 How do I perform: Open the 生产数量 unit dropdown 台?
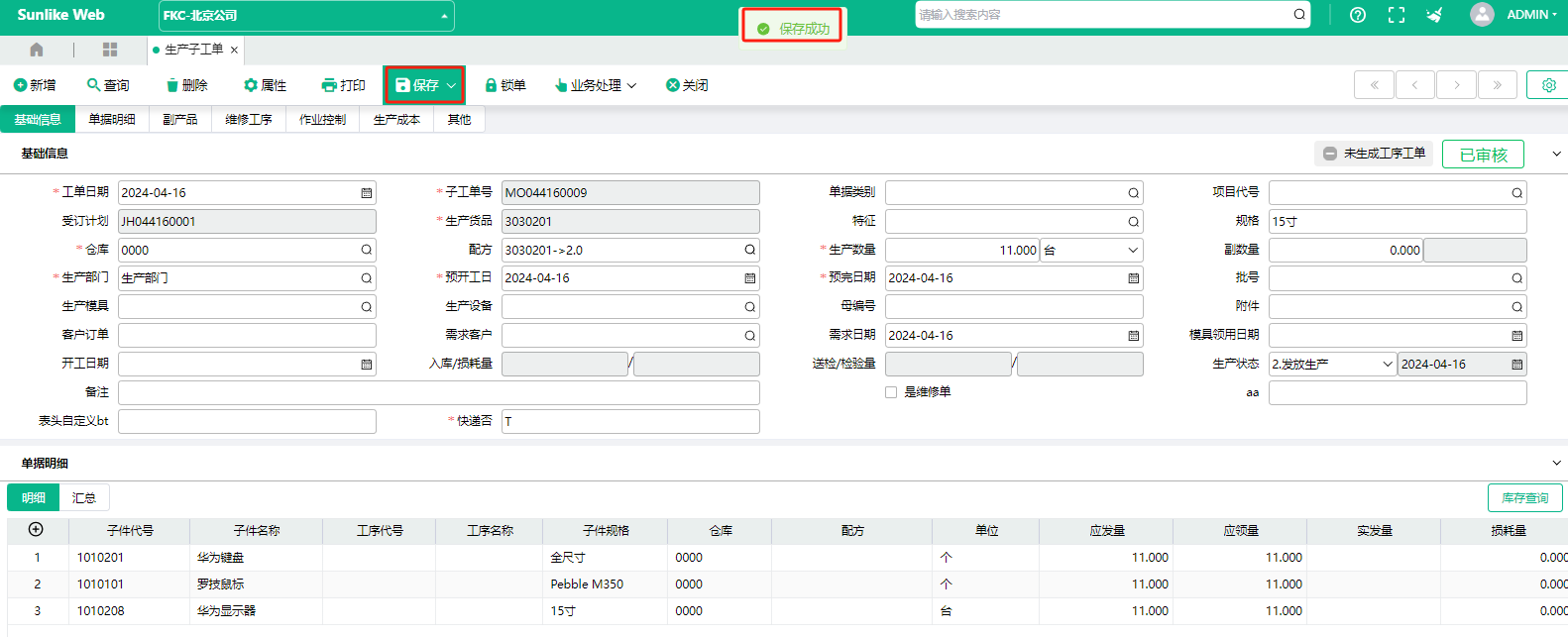[1091, 251]
